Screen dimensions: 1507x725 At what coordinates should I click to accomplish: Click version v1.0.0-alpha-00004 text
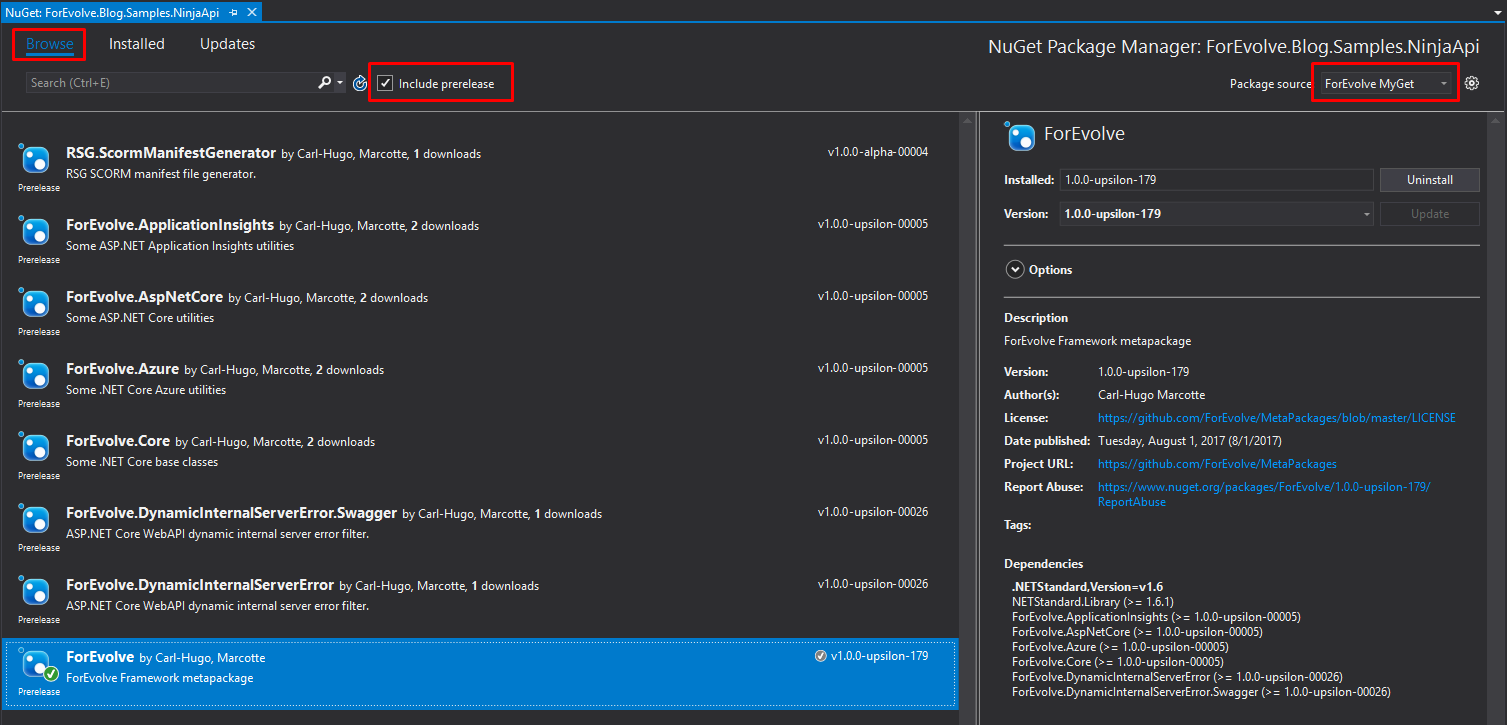tap(878, 153)
